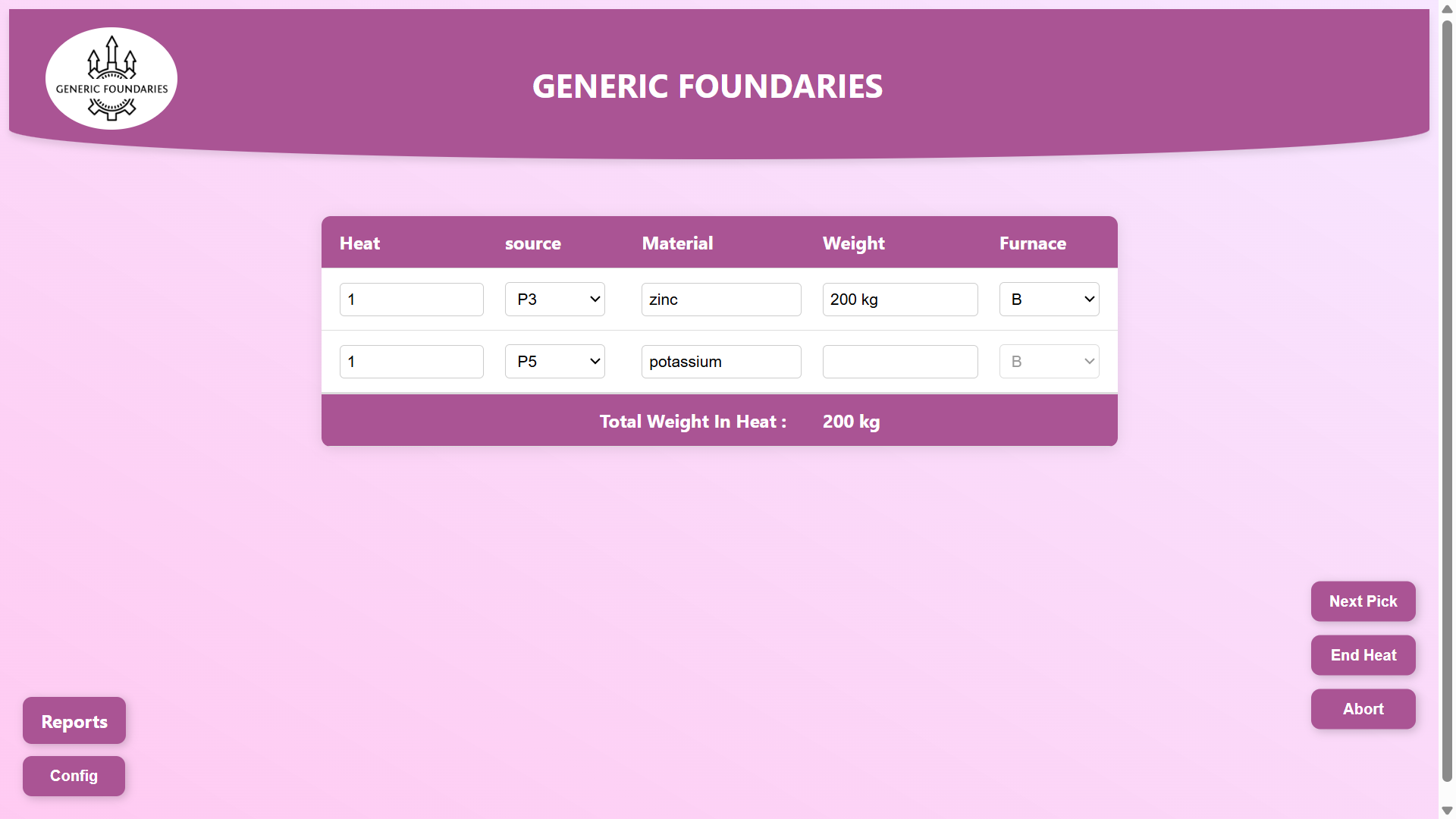Viewport: 1456px width, 819px height.
Task: Click the Generic Foundaries logo
Action: [x=111, y=79]
